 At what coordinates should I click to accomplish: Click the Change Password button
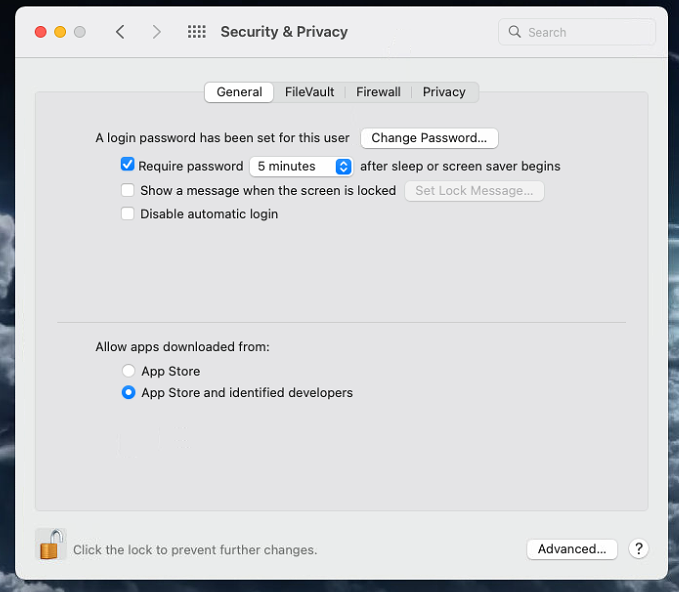[429, 138]
